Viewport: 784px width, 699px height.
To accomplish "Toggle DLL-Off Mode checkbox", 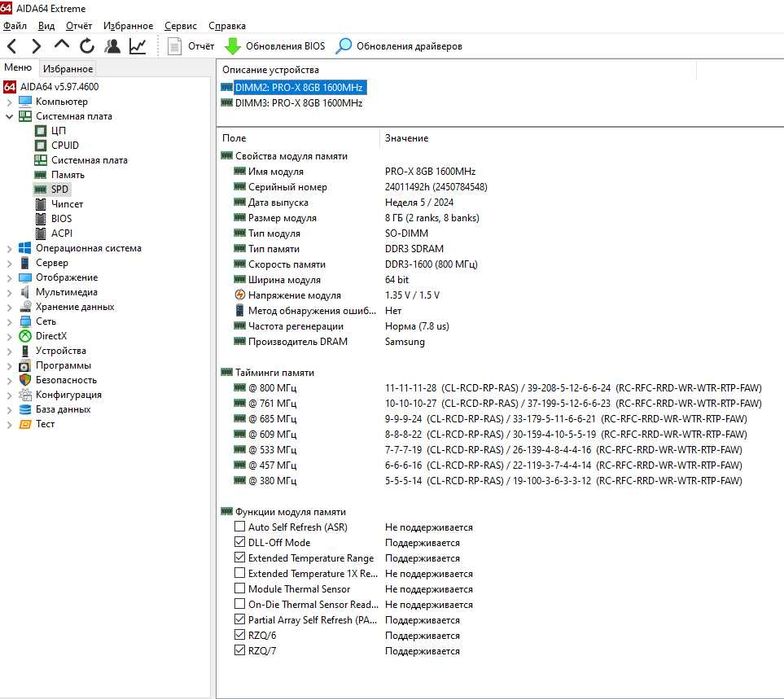I will click(240, 542).
